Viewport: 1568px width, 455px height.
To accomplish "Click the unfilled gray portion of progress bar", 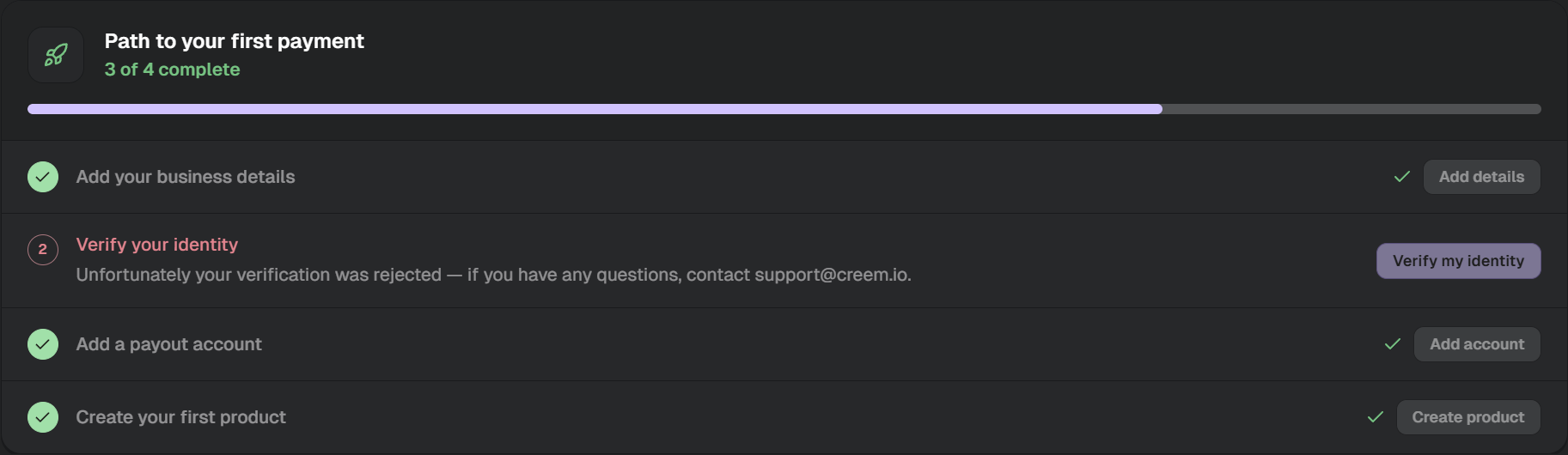I will click(1351, 109).
